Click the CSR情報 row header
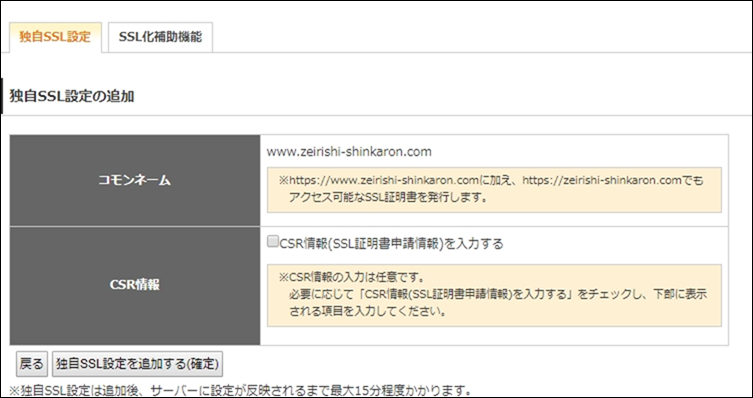The width and height of the screenshot is (753, 398). click(135, 285)
